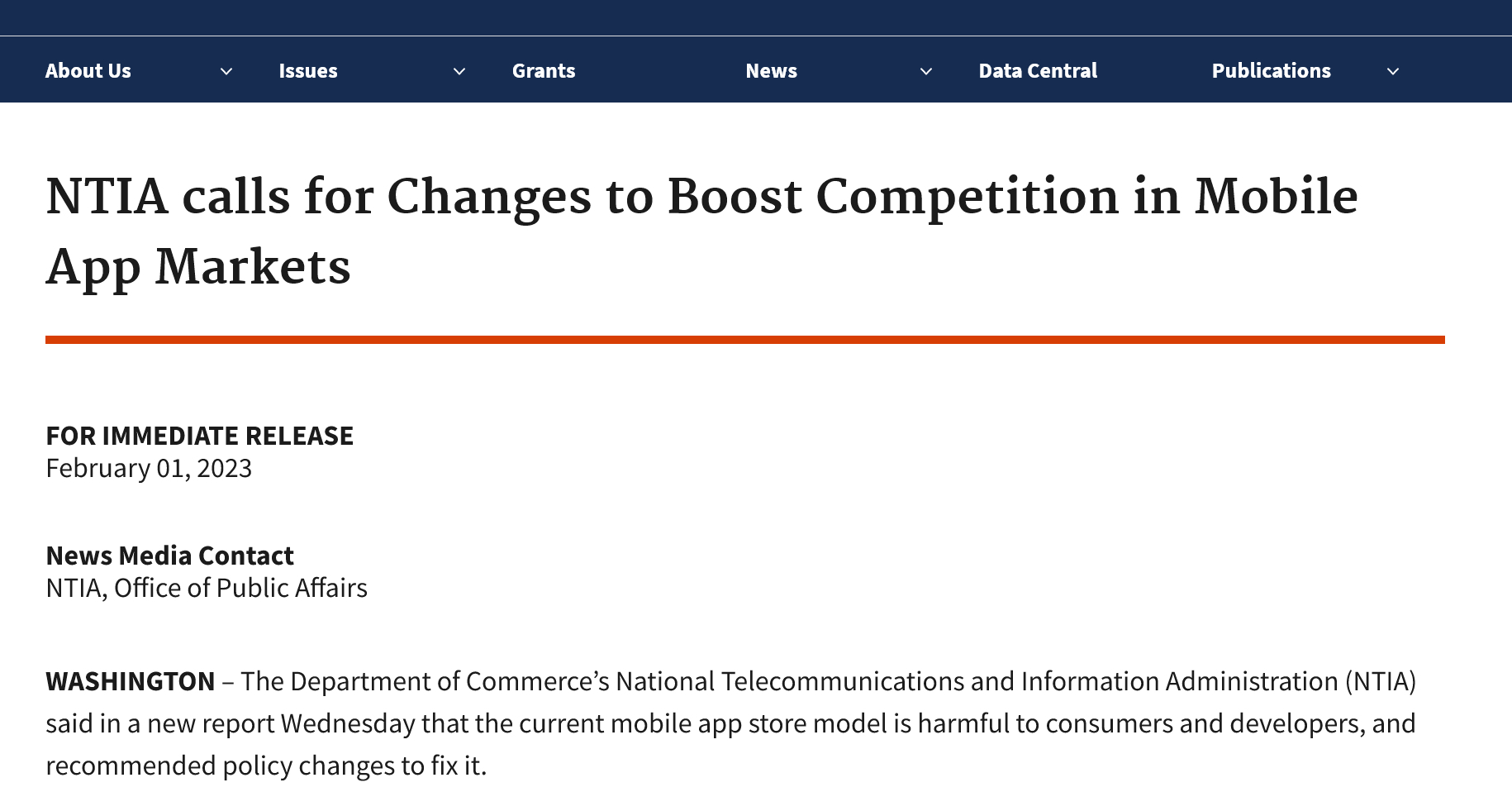This screenshot has width=1512, height=792.
Task: Click the Issues navigation label
Action: point(308,71)
